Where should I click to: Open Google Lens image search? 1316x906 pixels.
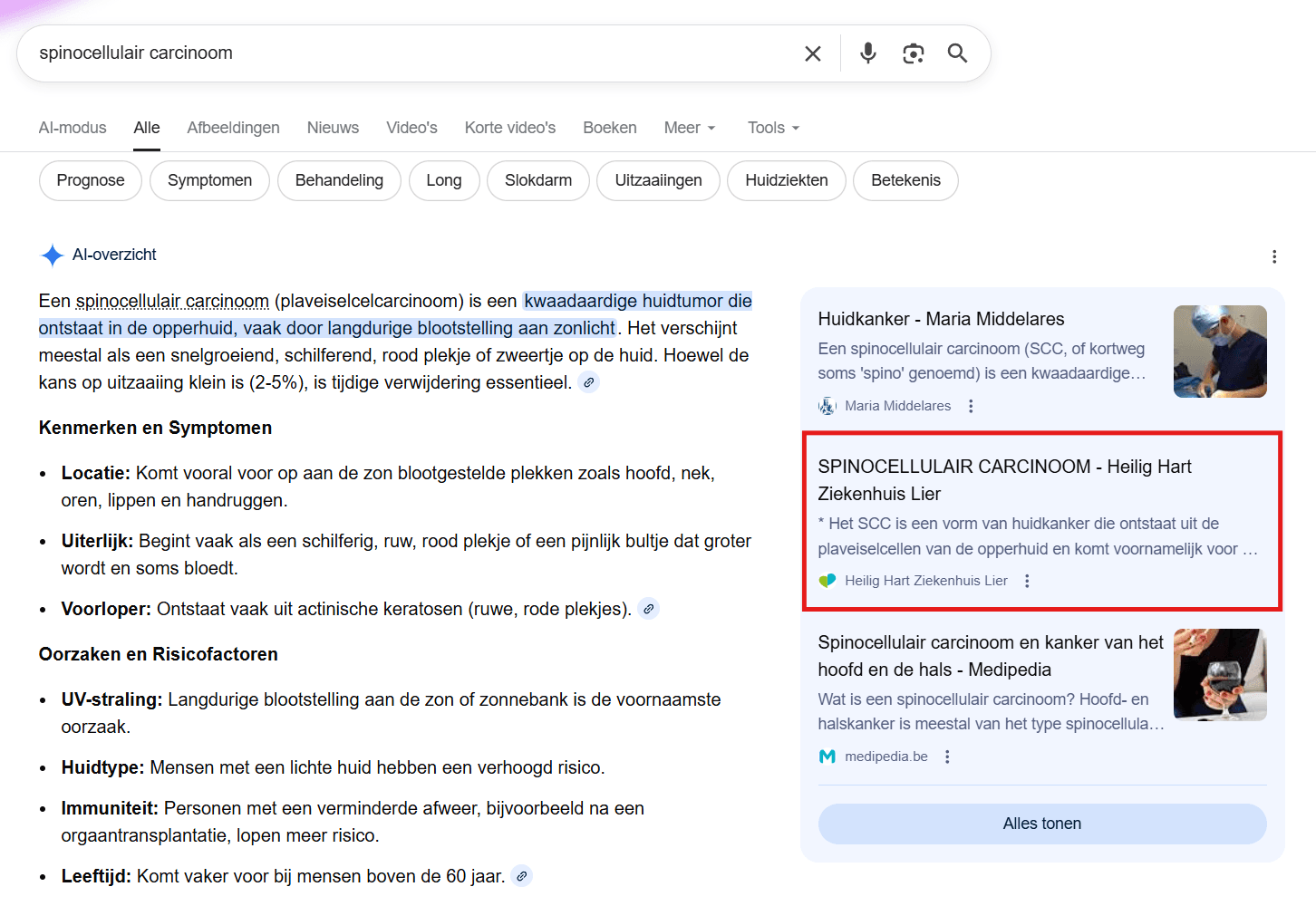[913, 53]
